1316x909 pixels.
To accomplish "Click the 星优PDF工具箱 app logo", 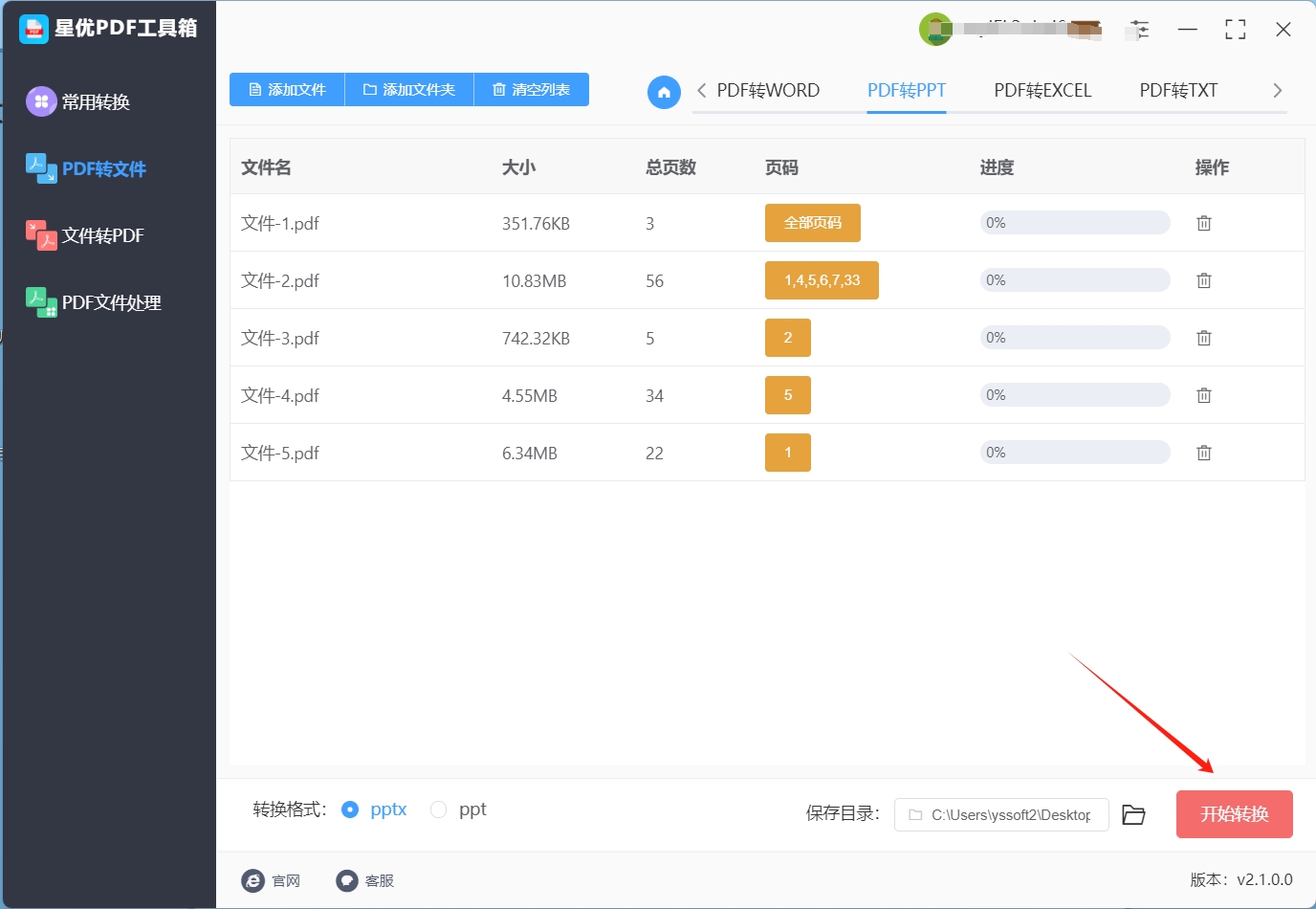I will [33, 29].
